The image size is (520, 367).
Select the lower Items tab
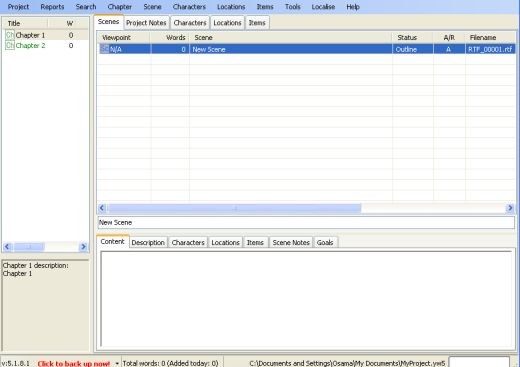point(255,243)
